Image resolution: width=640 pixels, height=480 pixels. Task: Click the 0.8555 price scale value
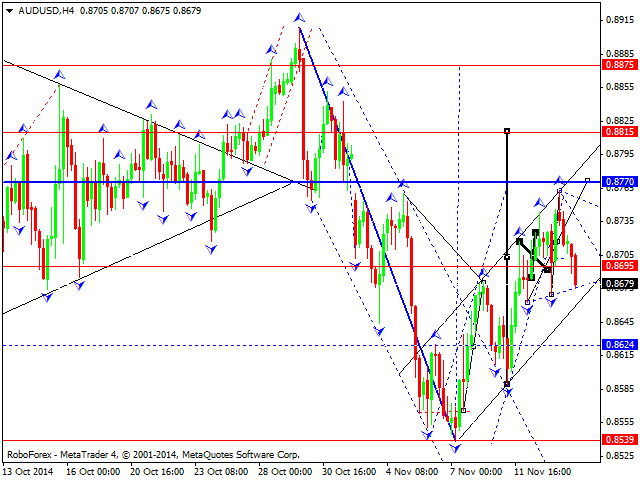620,422
